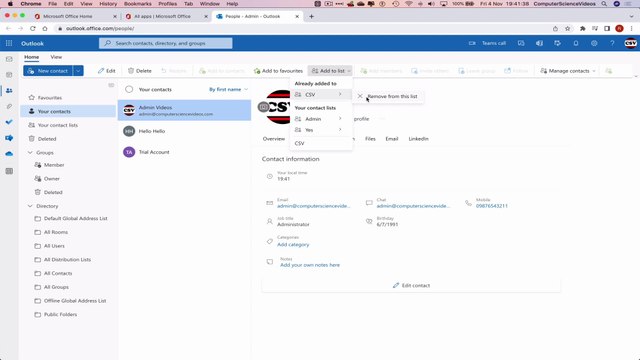Open the notifications bell

click(576, 43)
